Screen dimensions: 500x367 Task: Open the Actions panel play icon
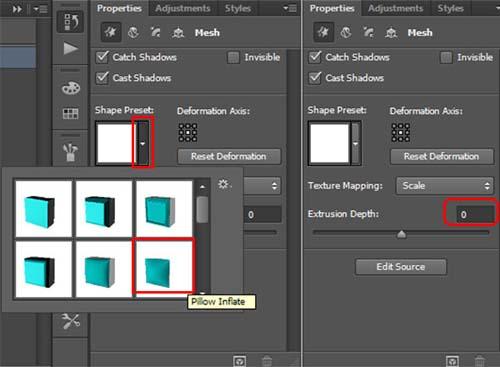pos(71,49)
